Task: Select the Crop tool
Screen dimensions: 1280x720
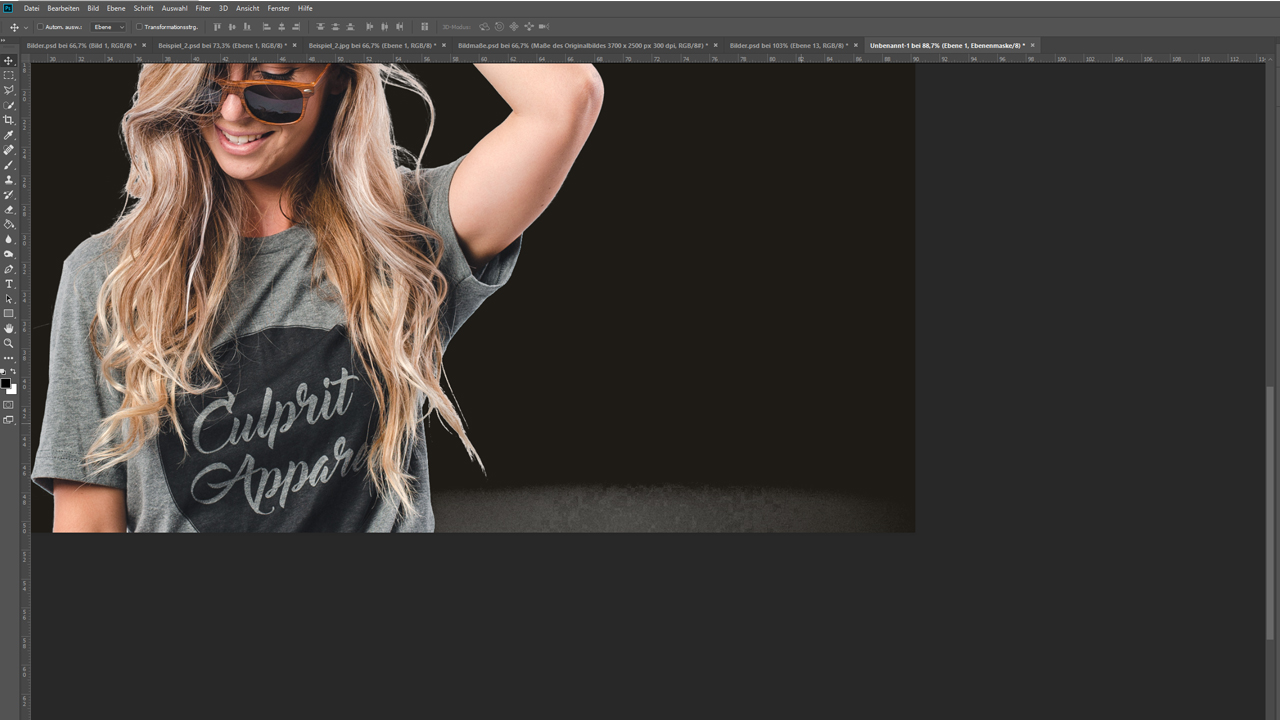Action: (9, 120)
